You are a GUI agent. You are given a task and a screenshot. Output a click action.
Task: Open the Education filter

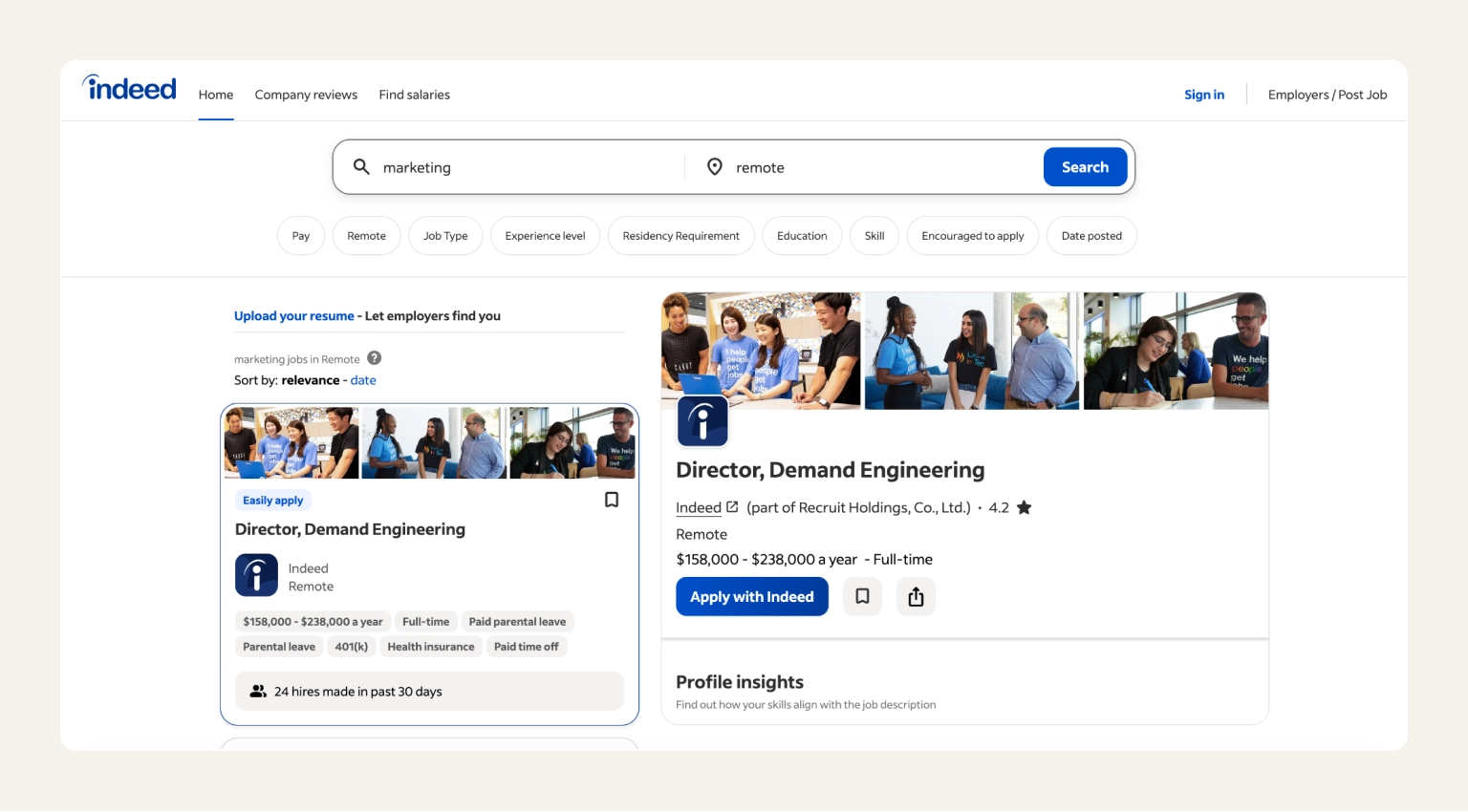point(802,236)
